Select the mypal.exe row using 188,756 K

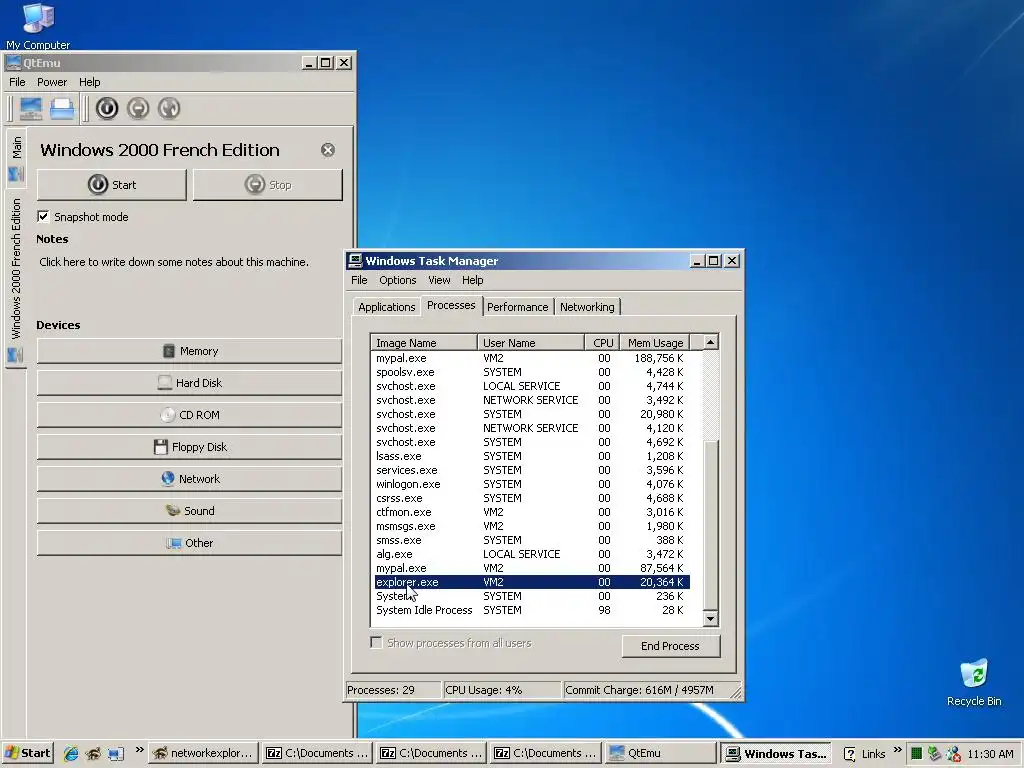[532, 358]
